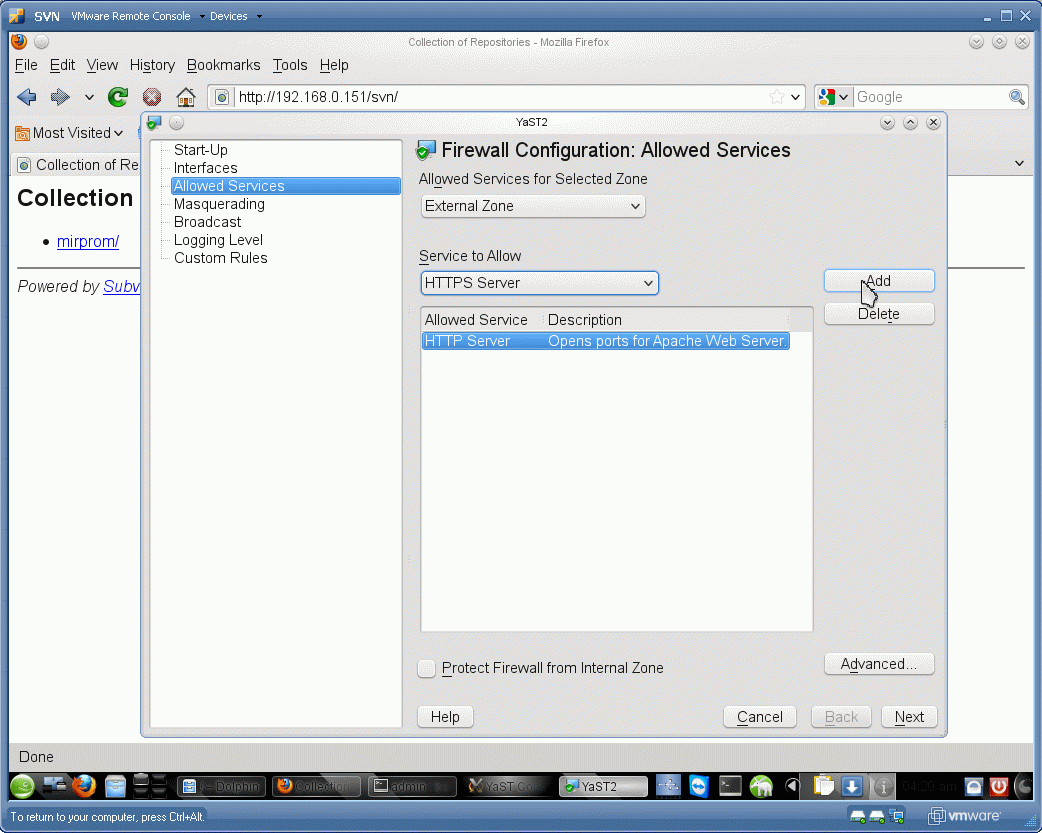Open Most Visited bookmarks folder
The width and height of the screenshot is (1042, 833).
[x=69, y=133]
